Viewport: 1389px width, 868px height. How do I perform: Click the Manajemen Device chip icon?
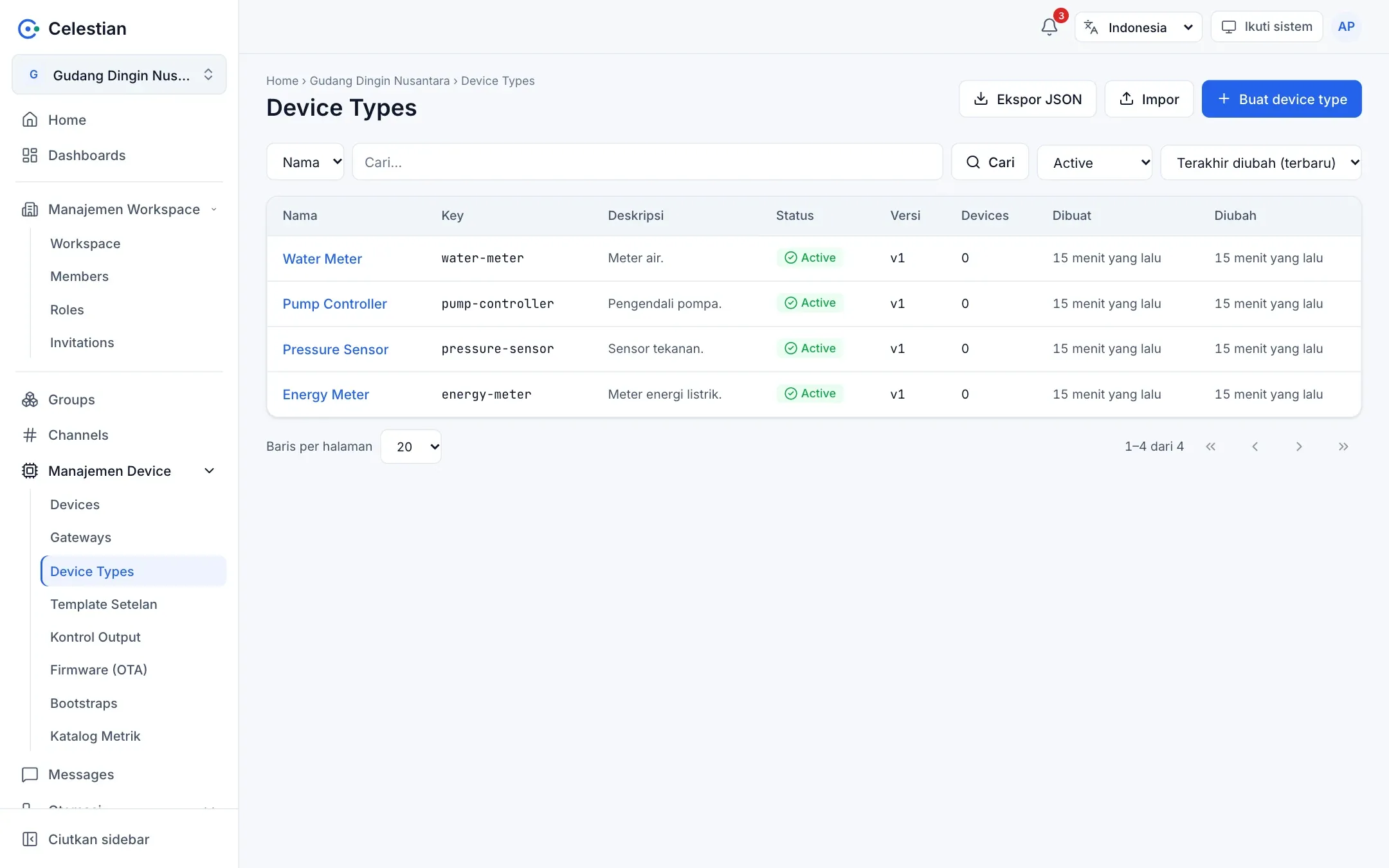click(x=30, y=471)
